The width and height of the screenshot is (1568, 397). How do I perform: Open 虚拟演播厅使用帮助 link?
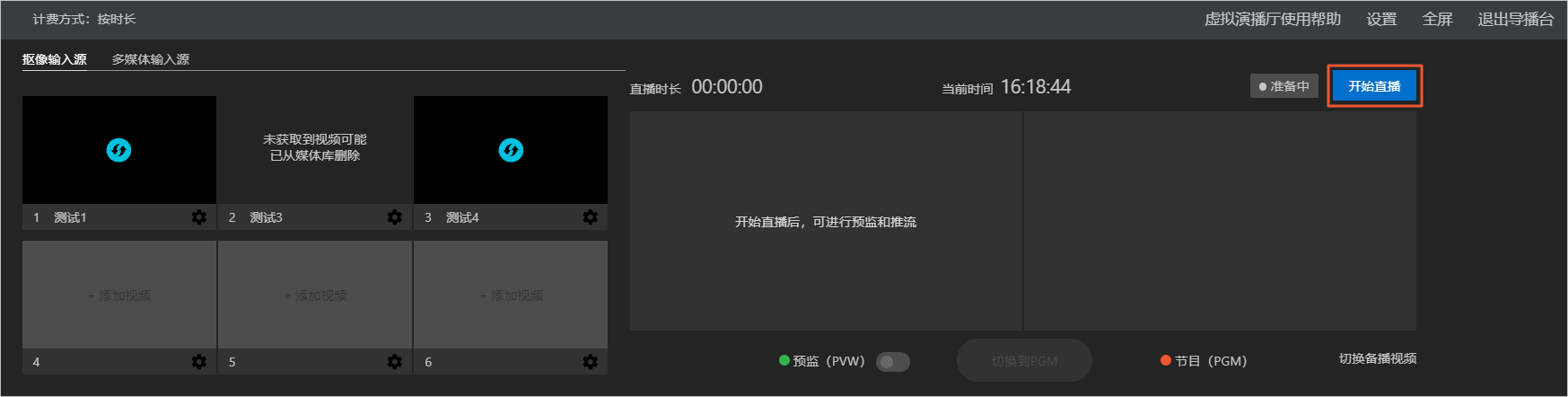coord(1273,19)
